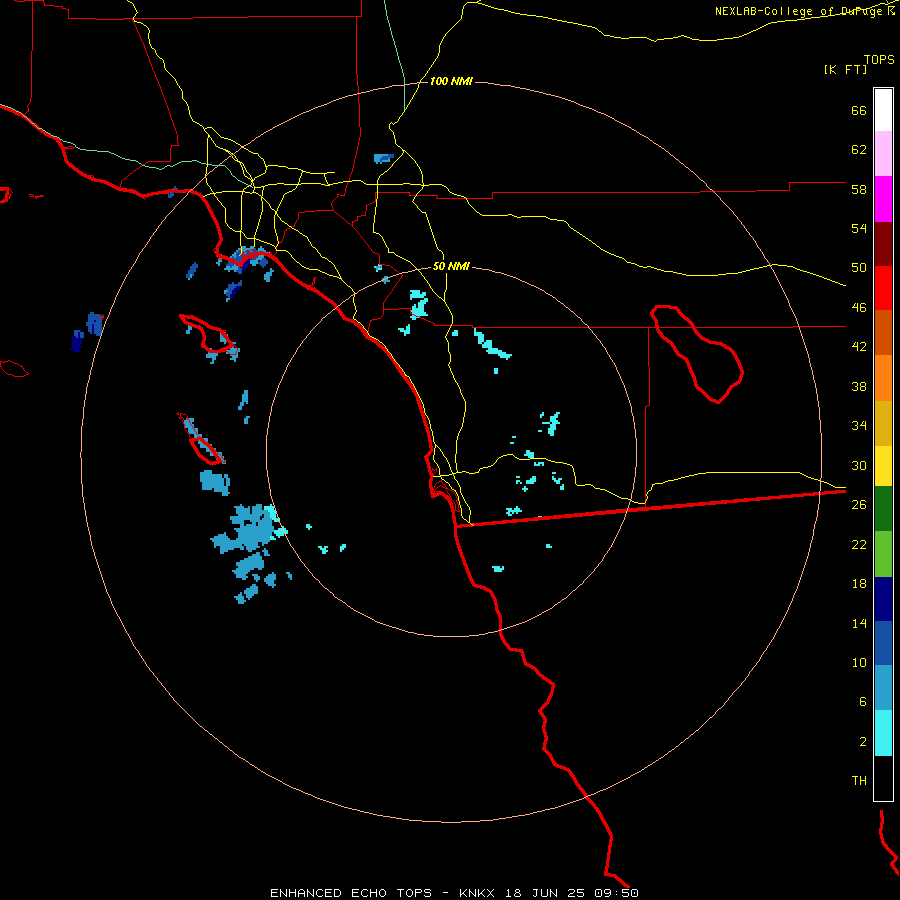
Task: Click the "30" legend value
Action: (859, 465)
